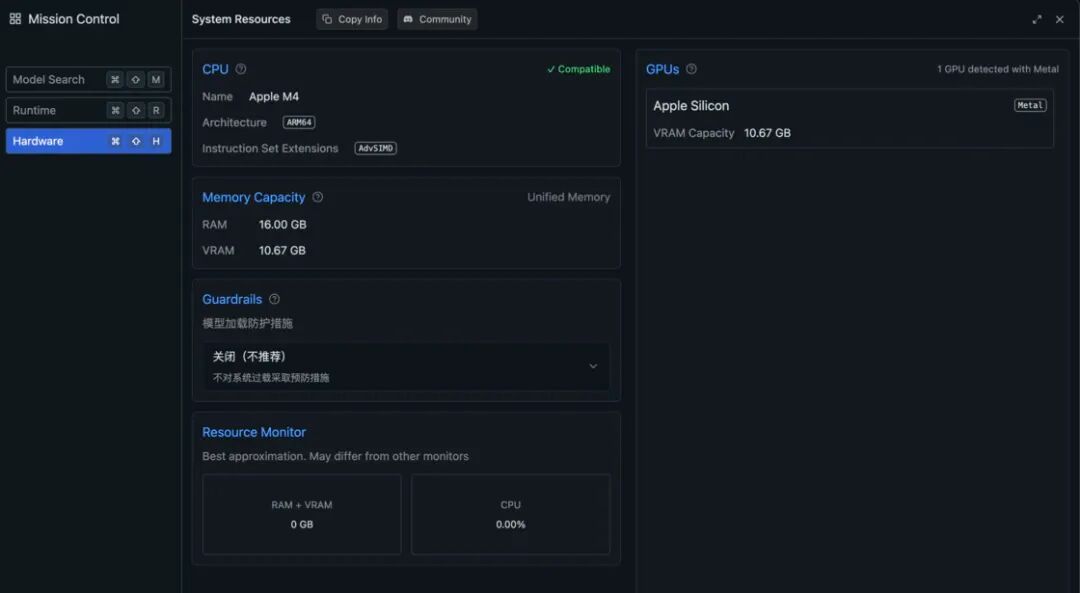Viewport: 1080px width, 593px height.
Task: Open the Community button
Action: click(437, 19)
